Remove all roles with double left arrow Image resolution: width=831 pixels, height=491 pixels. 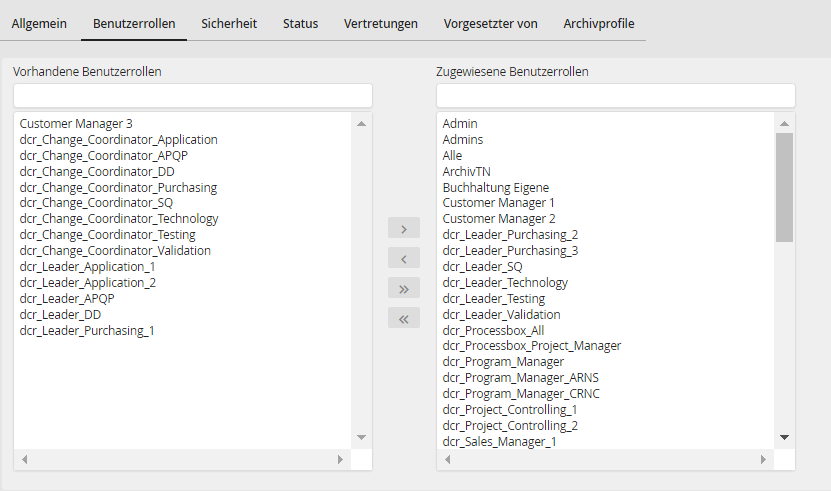click(403, 319)
